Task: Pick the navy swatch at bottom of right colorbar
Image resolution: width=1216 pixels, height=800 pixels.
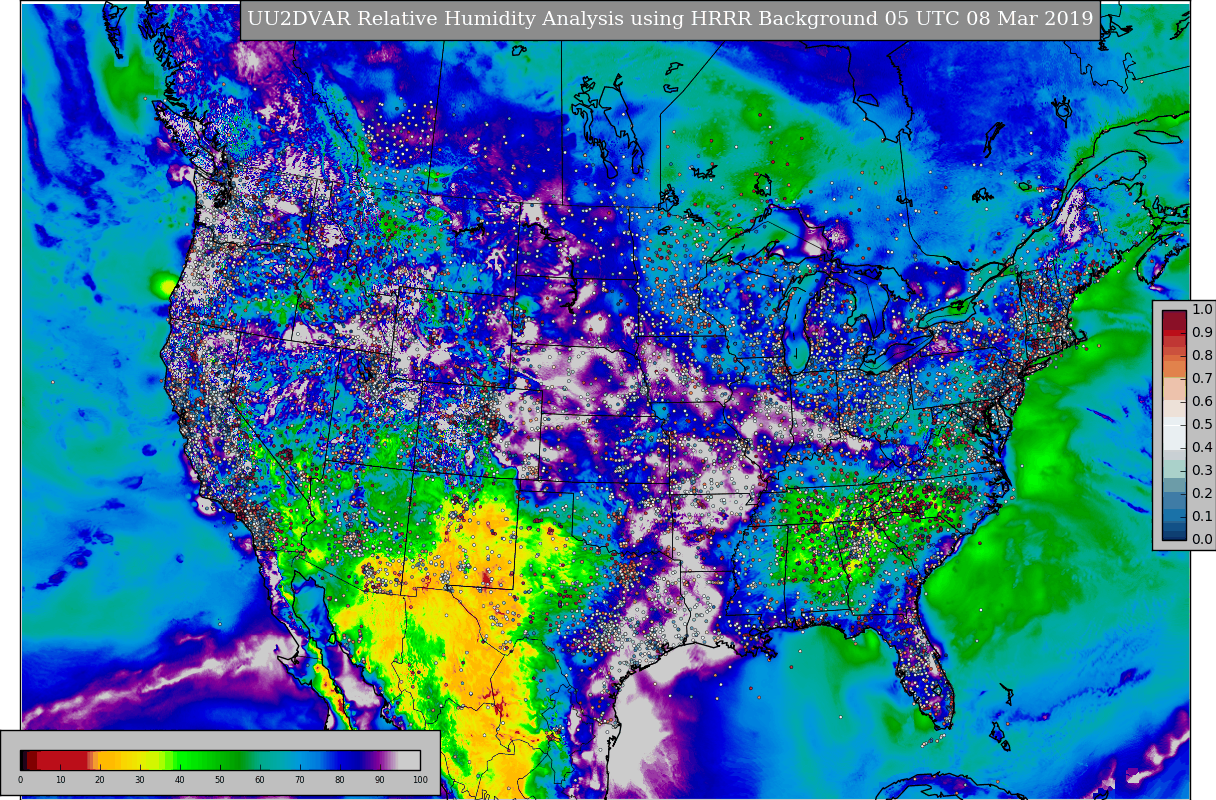Action: pos(1174,535)
